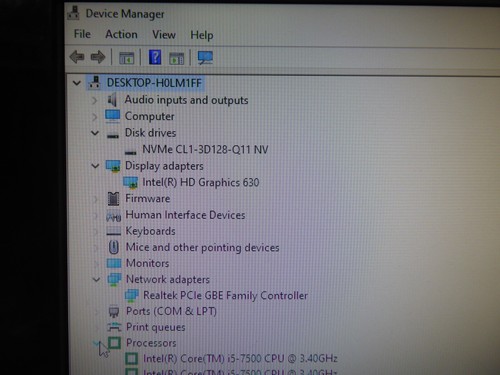This screenshot has height=375, width=500.
Task: Click the Human Interface Devices icon
Action: tap(114, 216)
